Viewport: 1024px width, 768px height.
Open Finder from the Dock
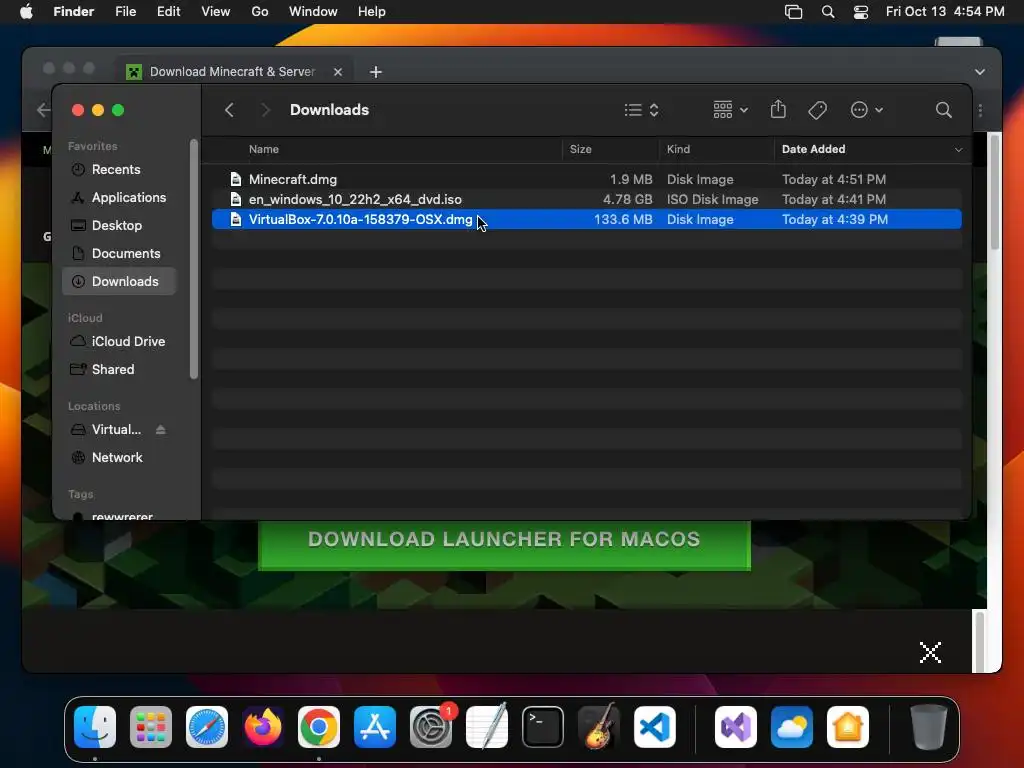pyautogui.click(x=95, y=727)
